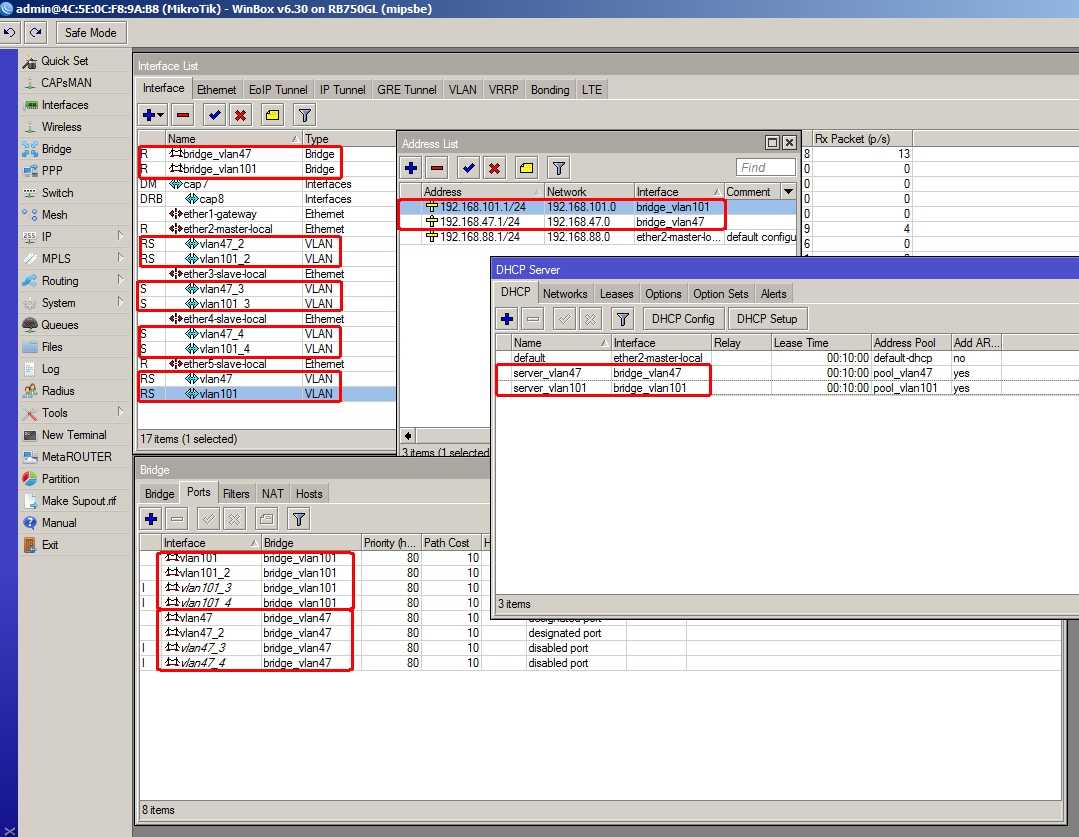Viewport: 1079px width, 837px height.
Task: Click the disable red X in Address List
Action: [494, 168]
